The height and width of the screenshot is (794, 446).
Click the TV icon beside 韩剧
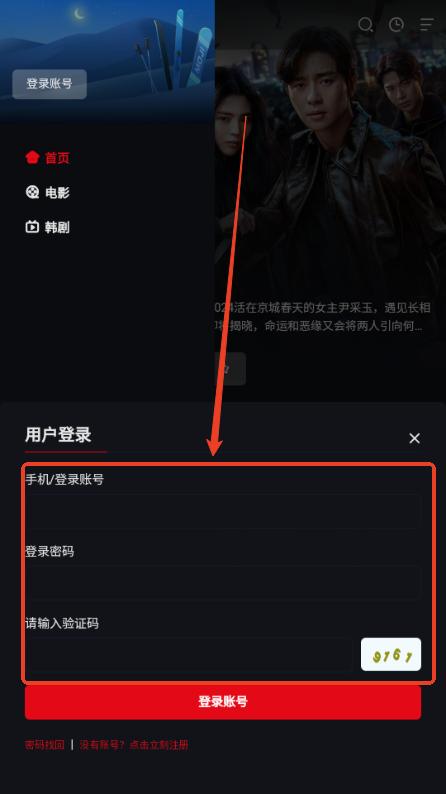[32, 226]
